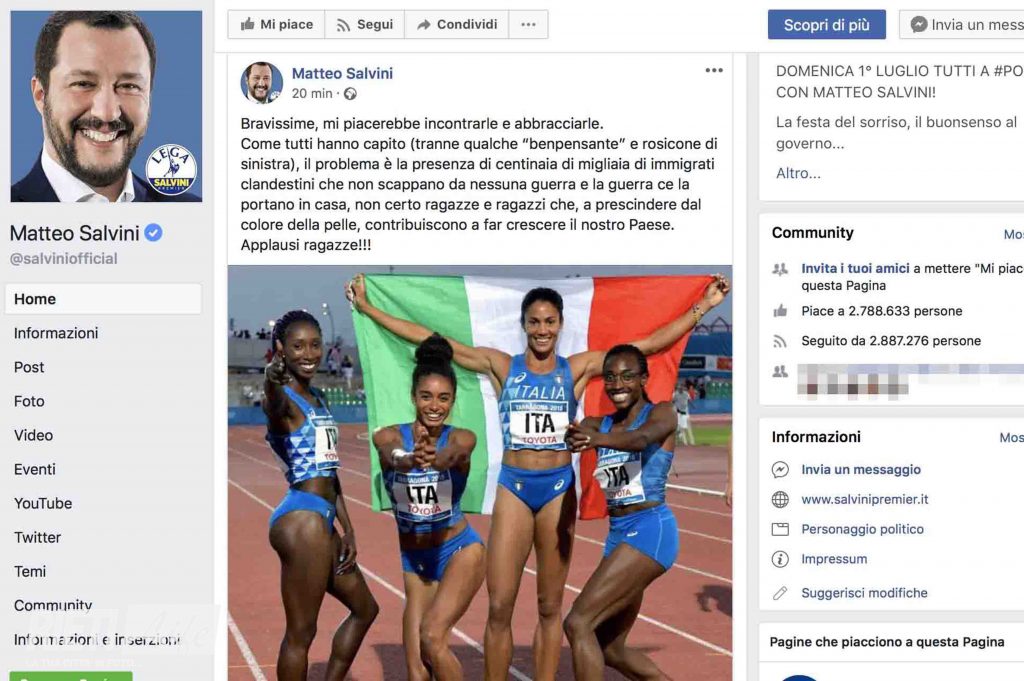Click the Impressum info icon
This screenshot has width=1024, height=681.
point(780,559)
